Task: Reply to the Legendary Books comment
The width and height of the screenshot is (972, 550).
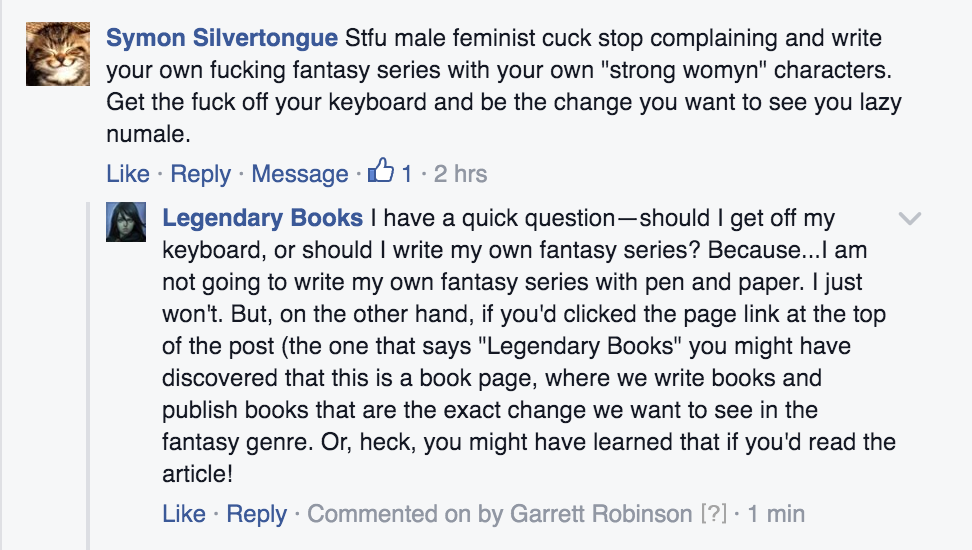Action: 256,514
